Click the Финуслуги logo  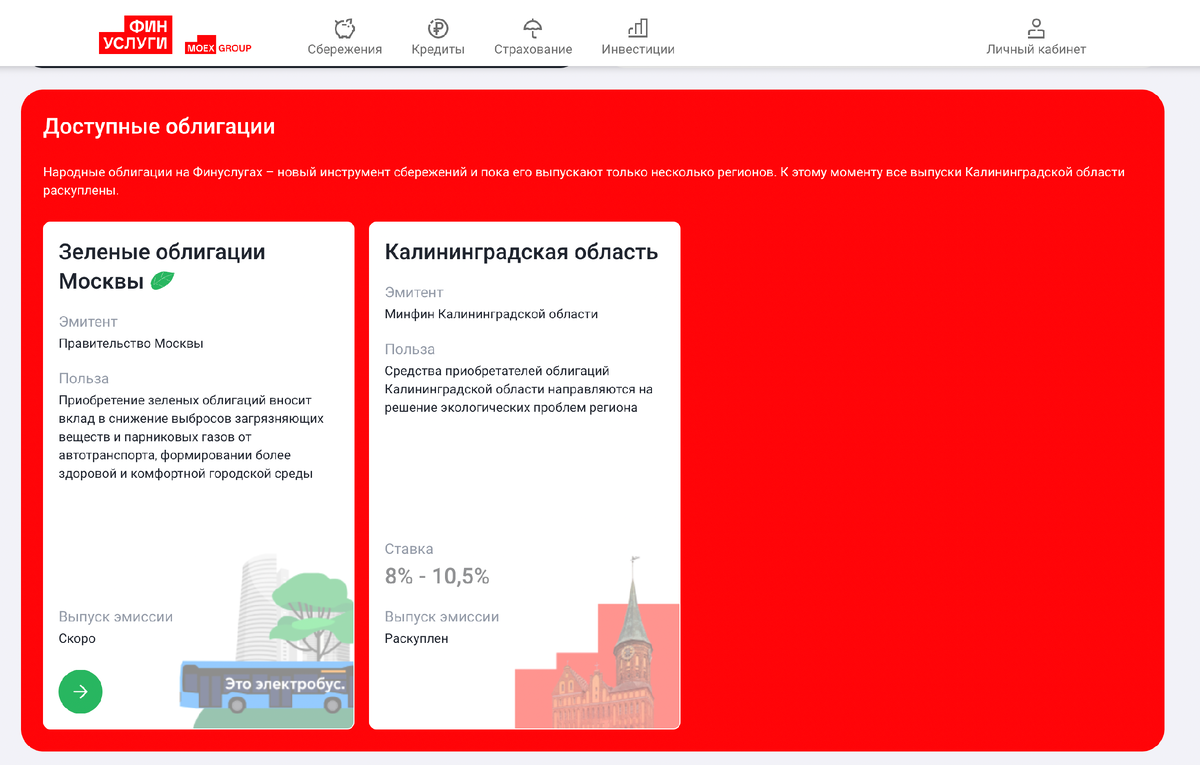pos(136,35)
